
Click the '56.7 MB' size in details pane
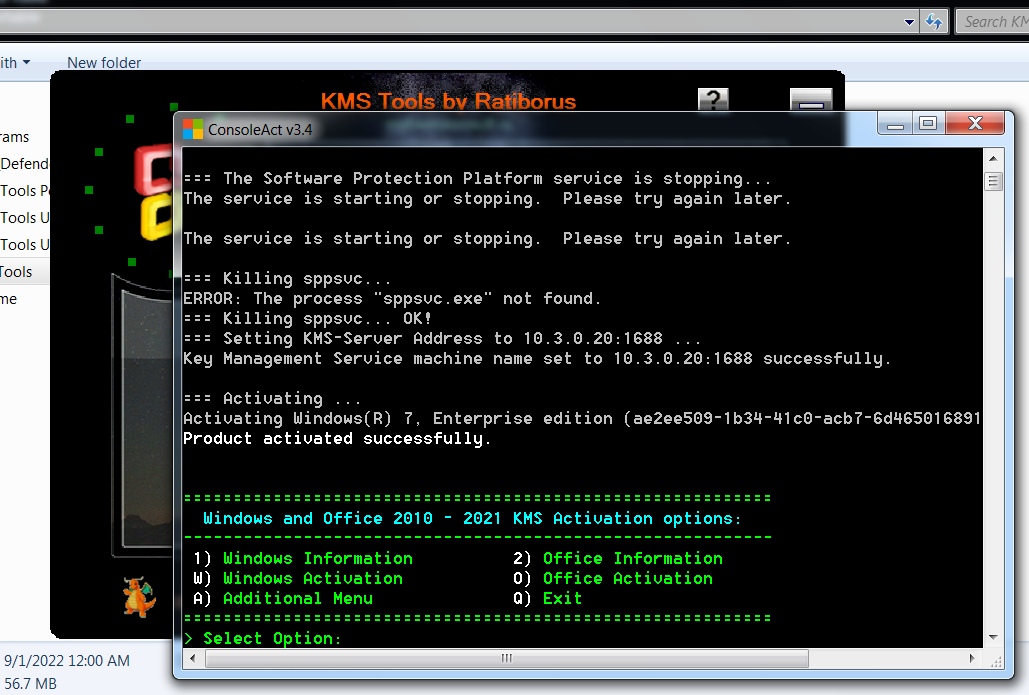click(30, 684)
